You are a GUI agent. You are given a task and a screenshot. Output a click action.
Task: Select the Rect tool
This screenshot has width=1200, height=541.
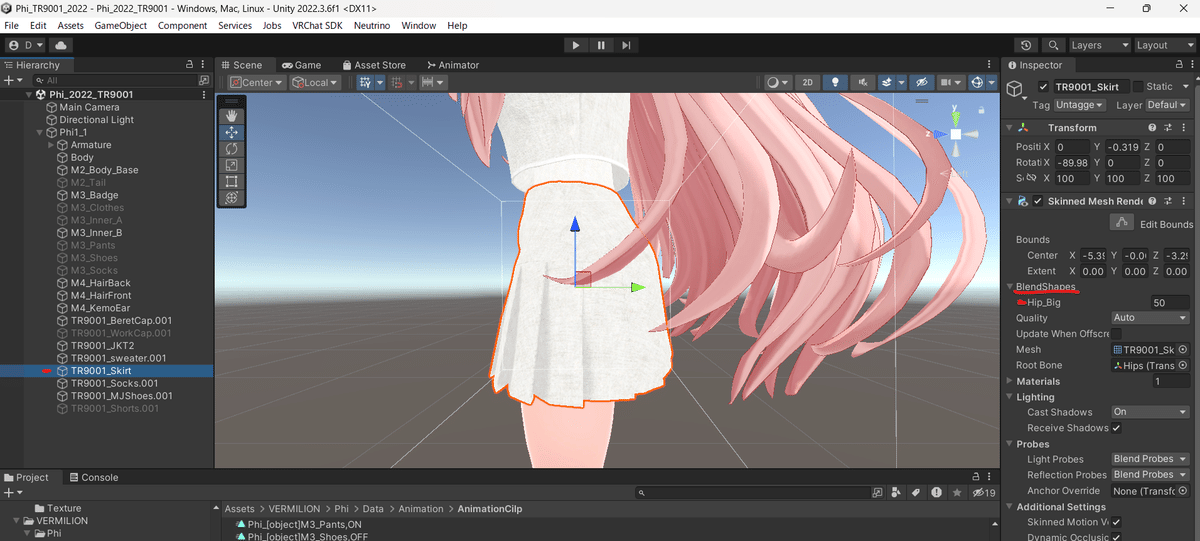pyautogui.click(x=231, y=181)
